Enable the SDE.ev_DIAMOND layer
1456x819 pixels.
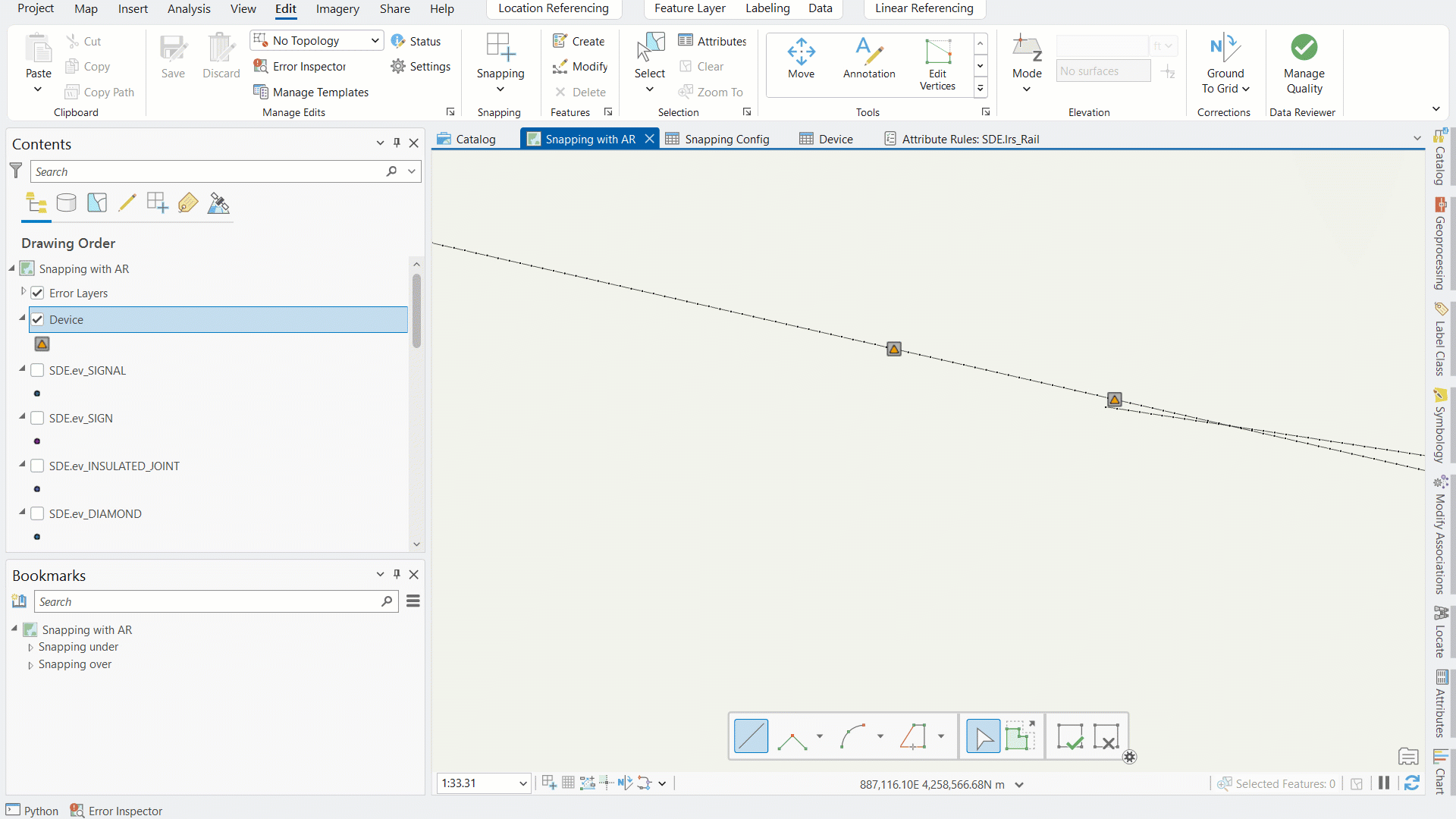(x=36, y=513)
